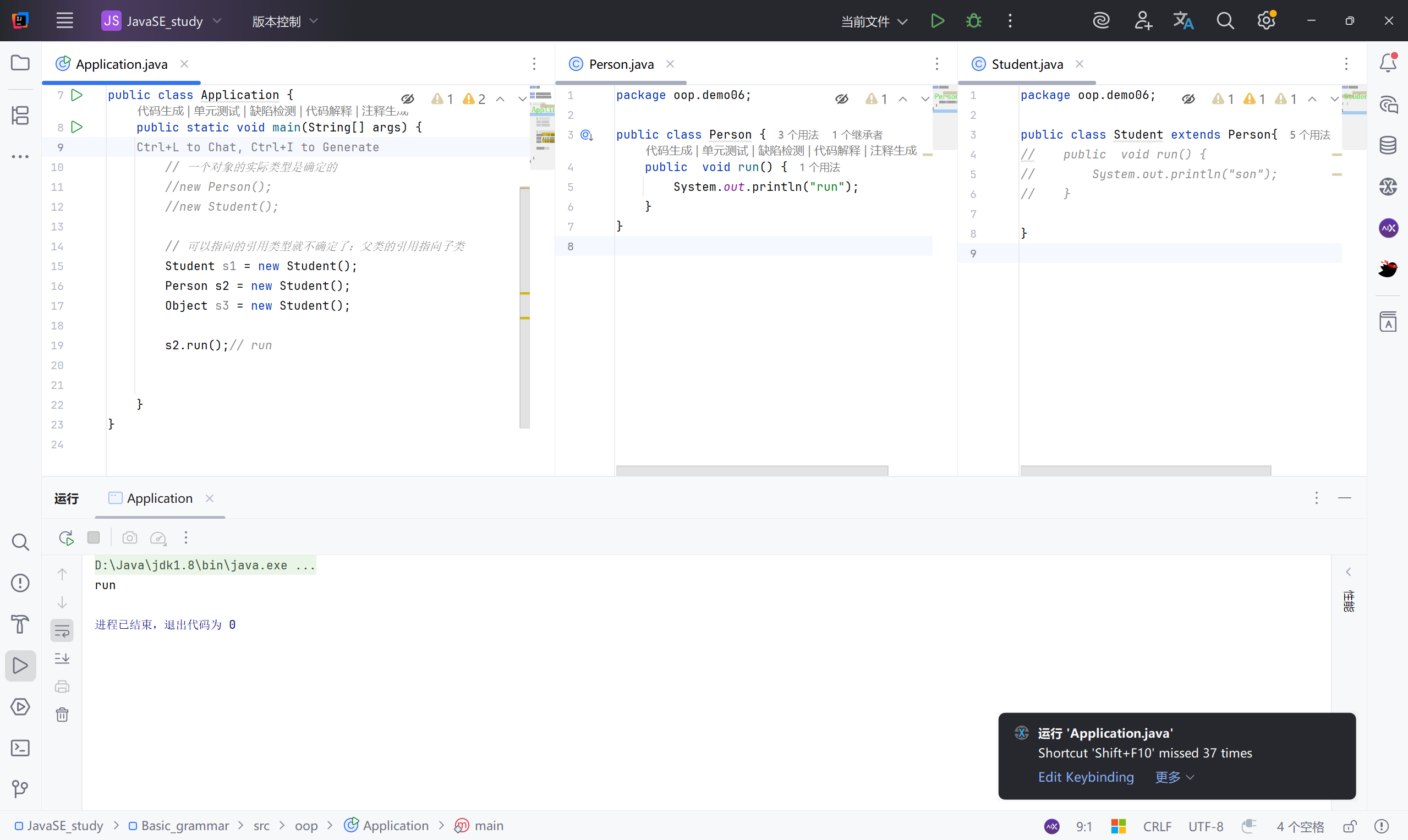This screenshot has width=1408, height=840.
Task: Click horizontal scrollbar under Person.java editor
Action: (x=751, y=470)
